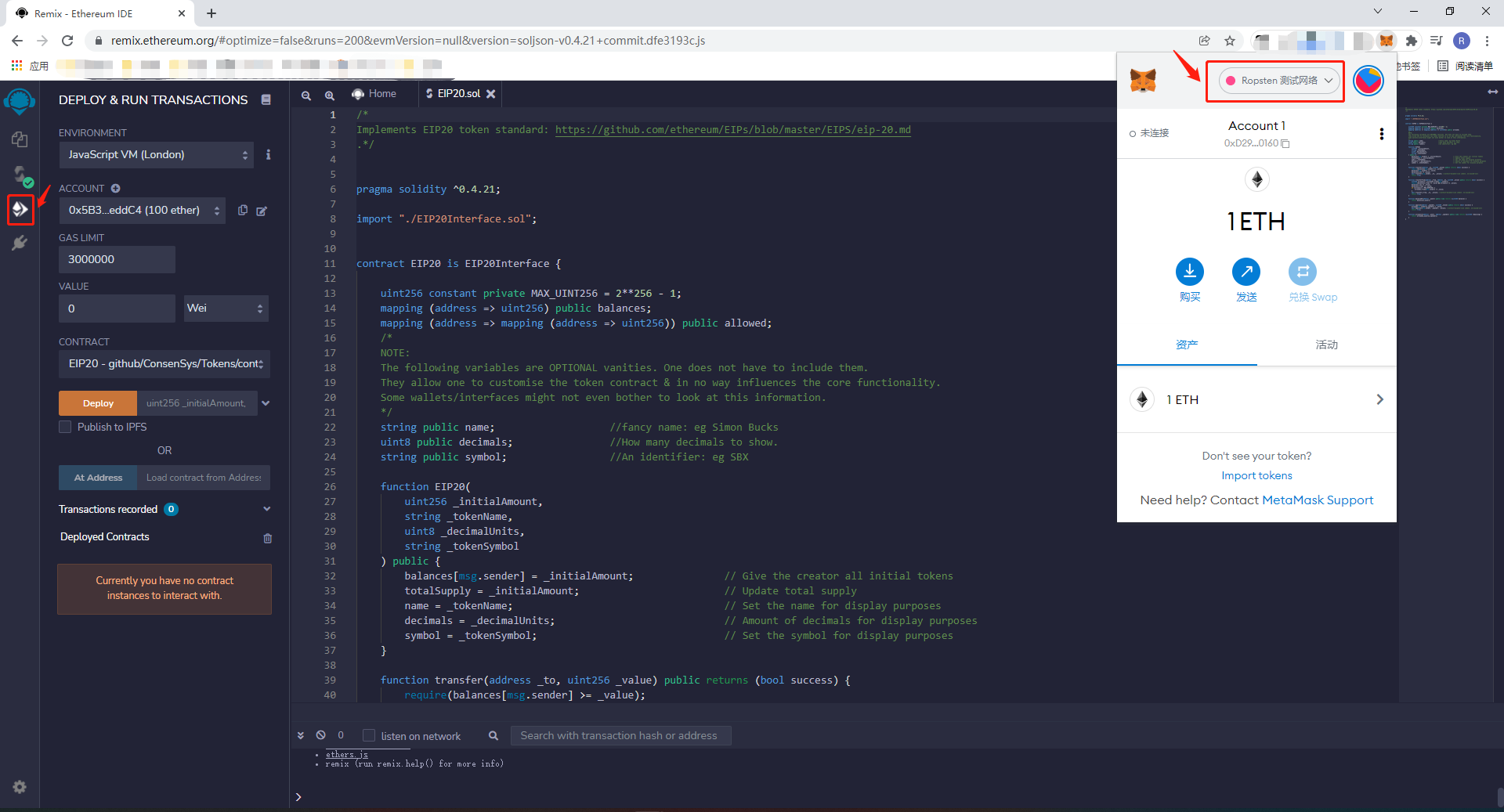Click MetaMask Swap icon

[1303, 272]
